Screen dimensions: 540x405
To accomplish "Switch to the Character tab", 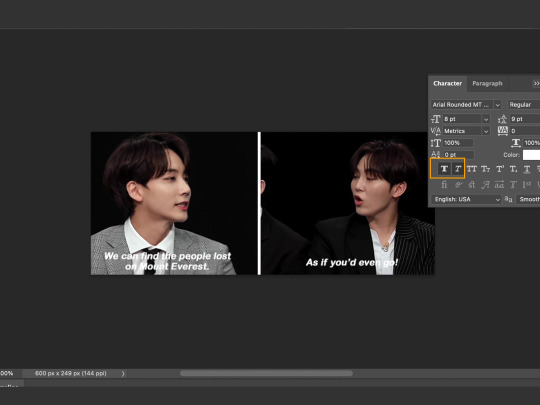I will 447,83.
